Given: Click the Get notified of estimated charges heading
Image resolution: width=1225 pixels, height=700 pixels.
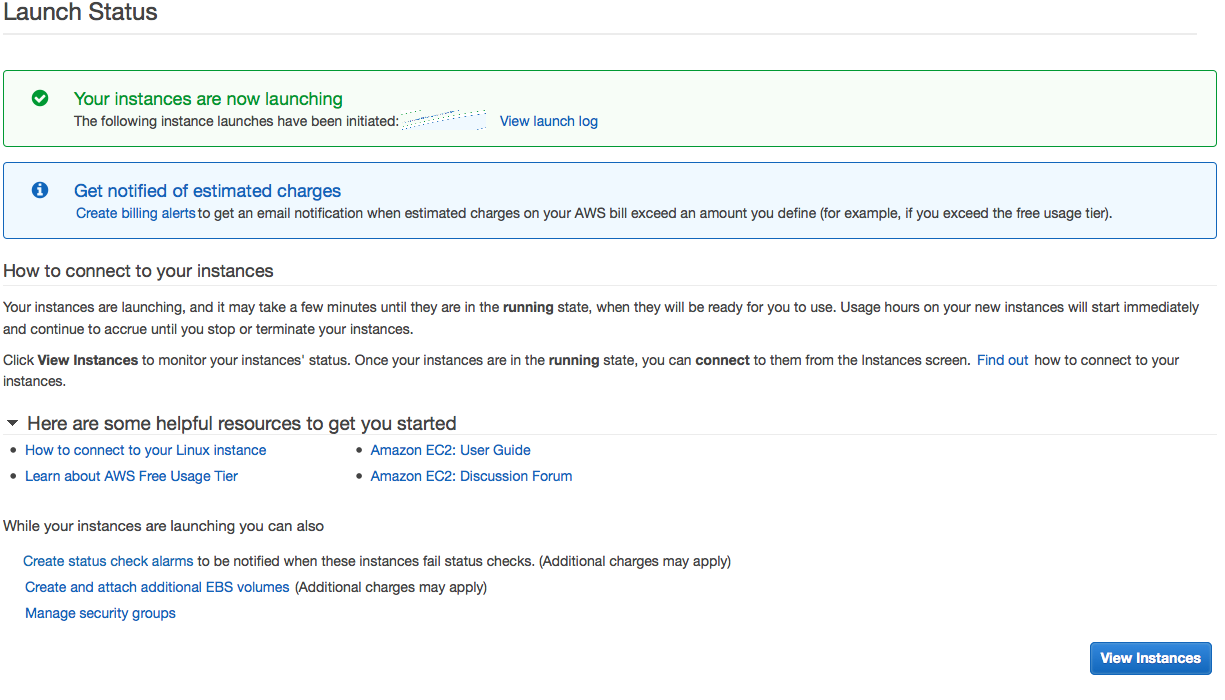Looking at the screenshot, I should pos(207,190).
